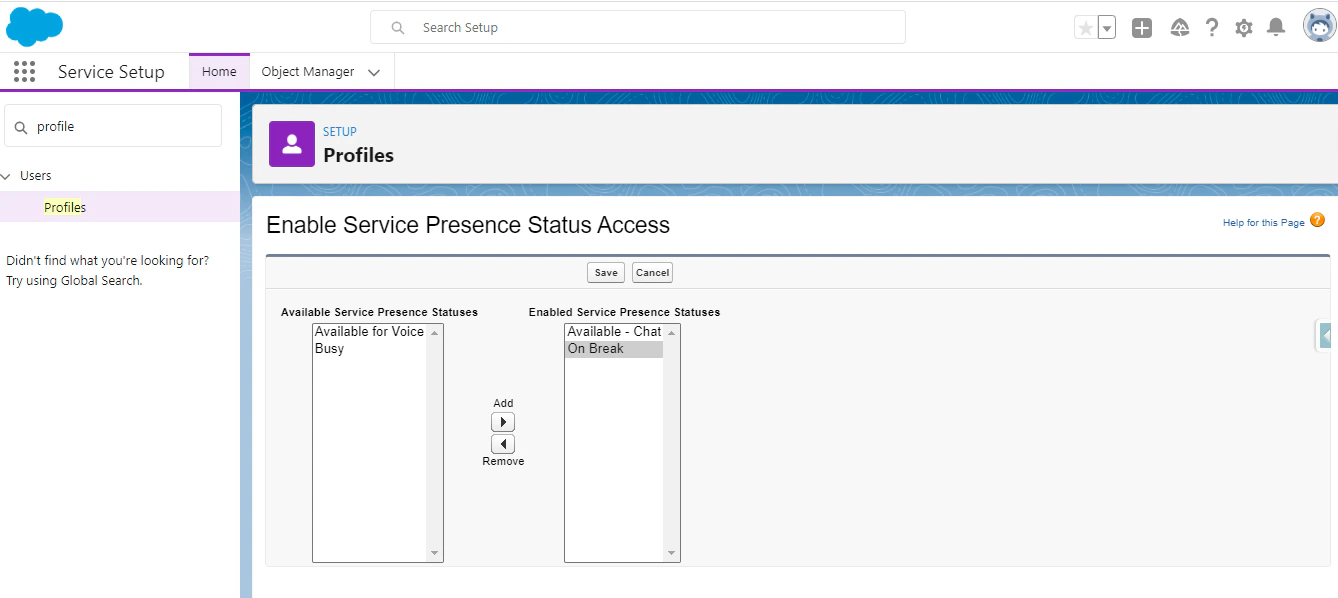Click the Salesforce cloud logo
The height and width of the screenshot is (598, 1338).
pos(34,26)
